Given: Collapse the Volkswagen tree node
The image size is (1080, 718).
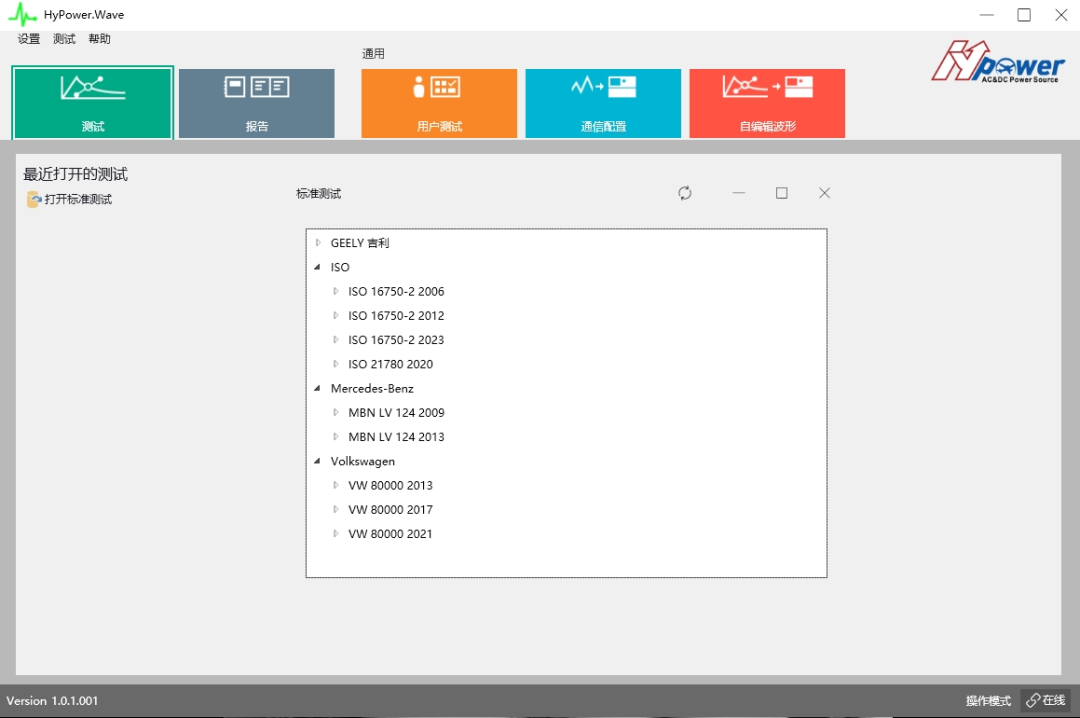Looking at the screenshot, I should pyautogui.click(x=318, y=461).
